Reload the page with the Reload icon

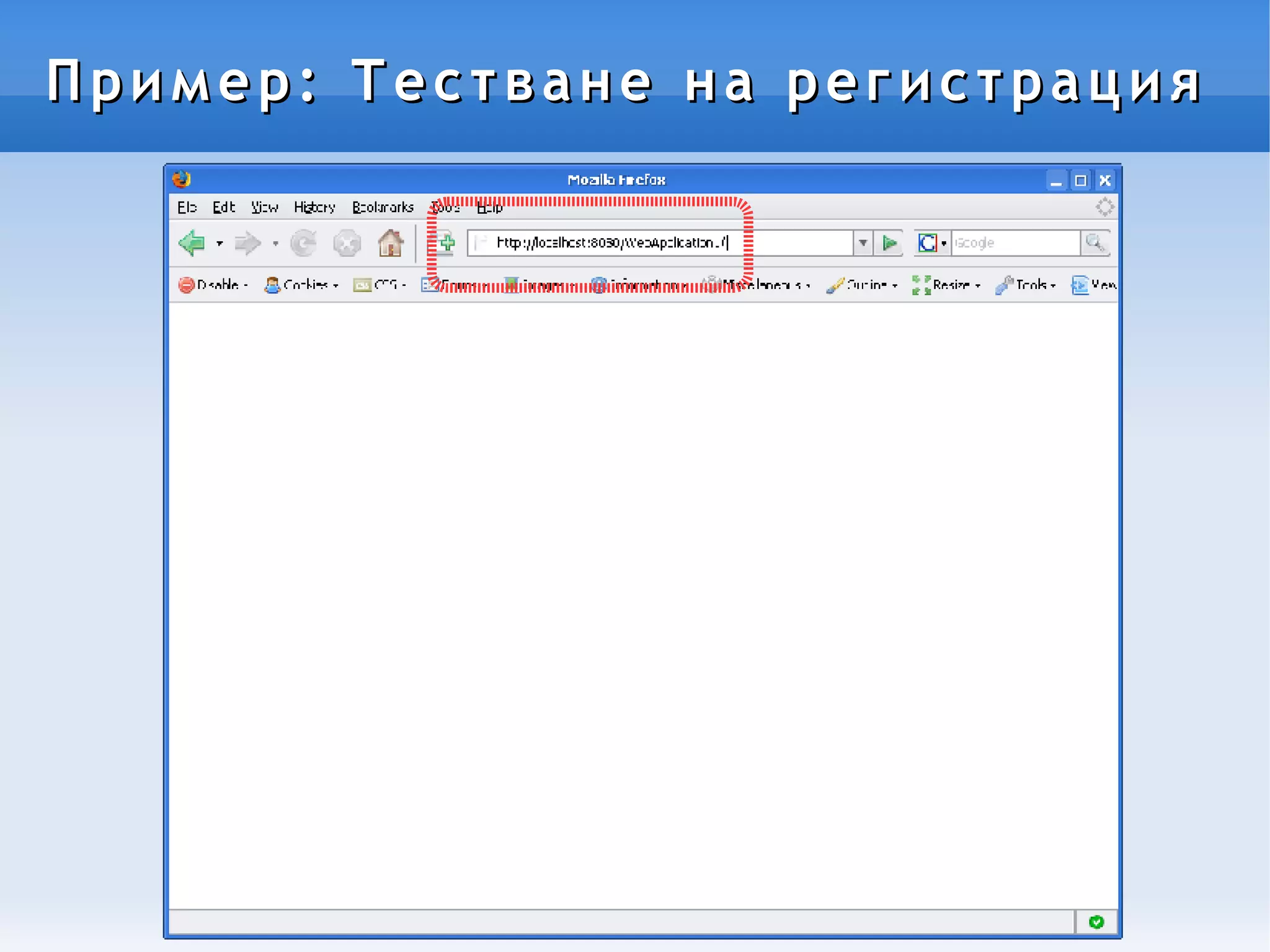(x=304, y=243)
